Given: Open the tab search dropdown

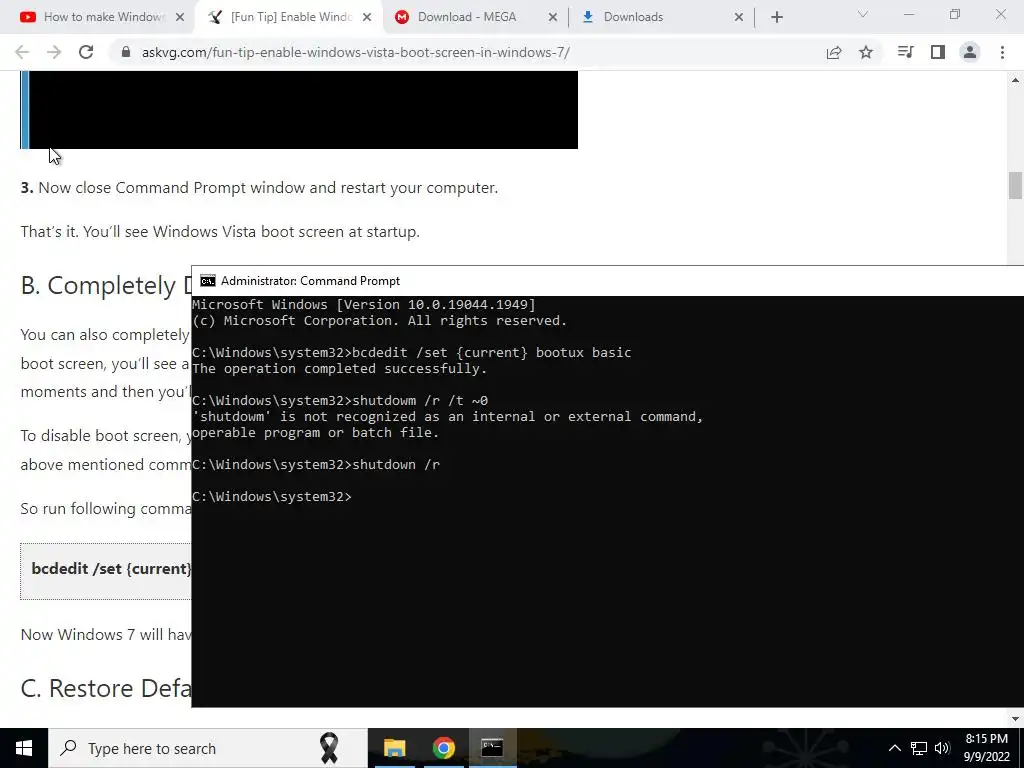Looking at the screenshot, I should 863,14.
